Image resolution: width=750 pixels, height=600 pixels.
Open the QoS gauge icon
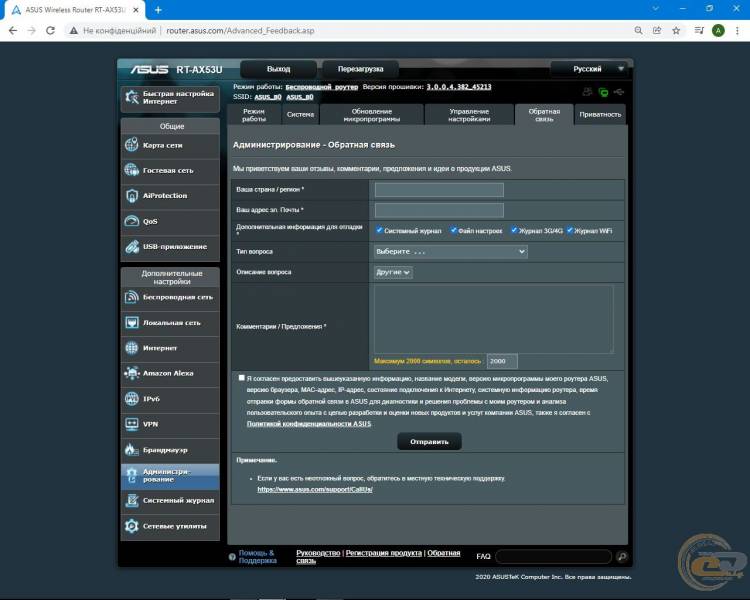pos(132,221)
